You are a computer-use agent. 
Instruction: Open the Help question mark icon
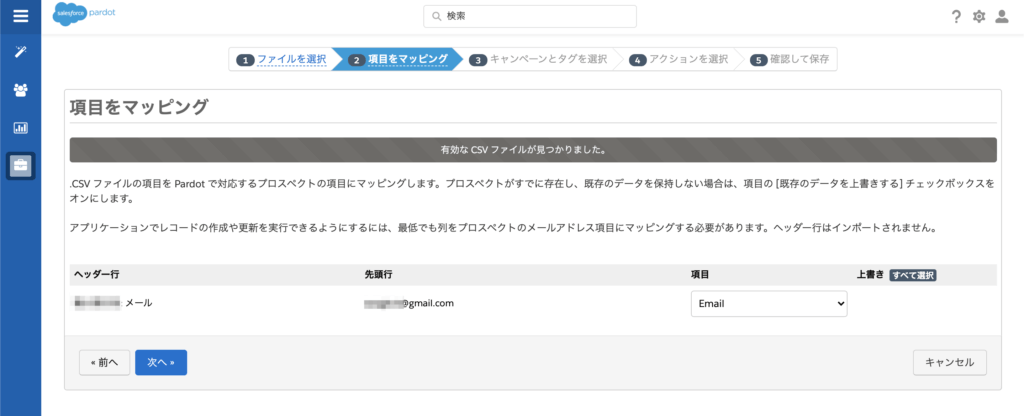tap(956, 17)
